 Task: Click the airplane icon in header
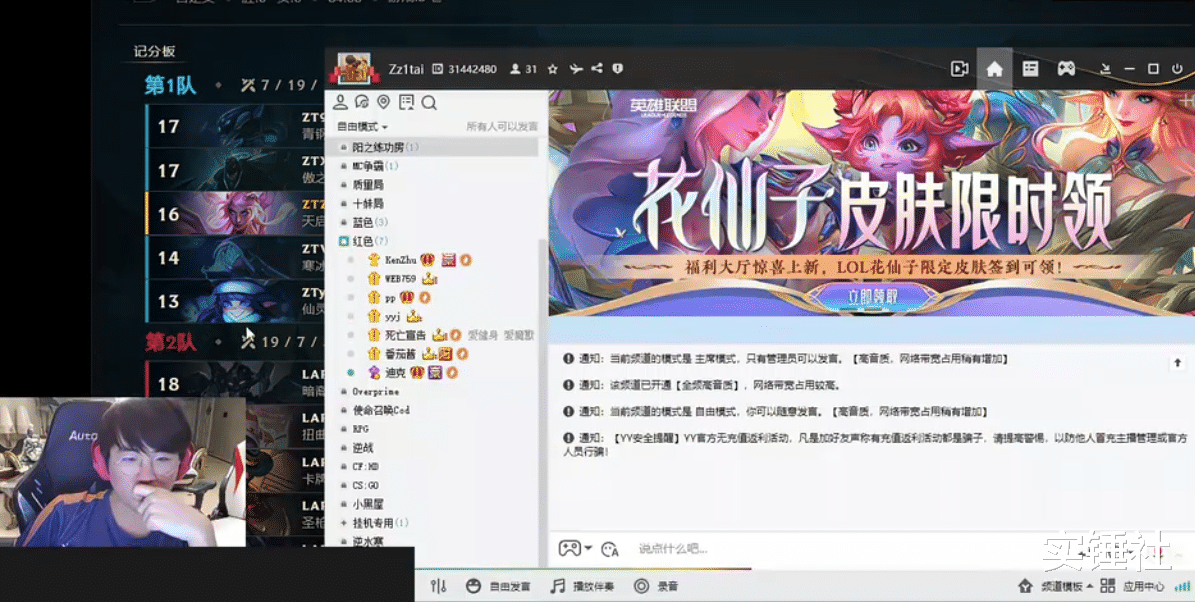coord(575,69)
